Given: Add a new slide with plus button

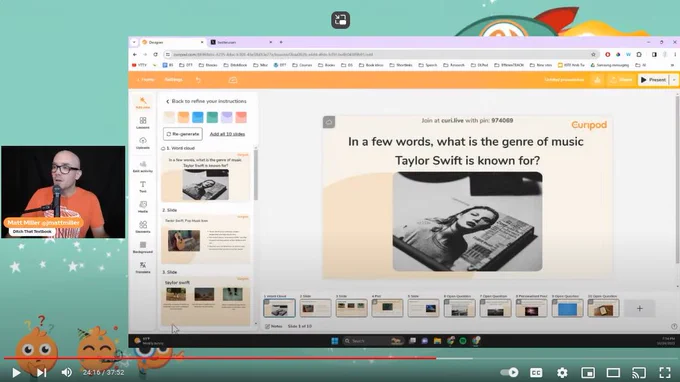Looking at the screenshot, I should pos(640,308).
